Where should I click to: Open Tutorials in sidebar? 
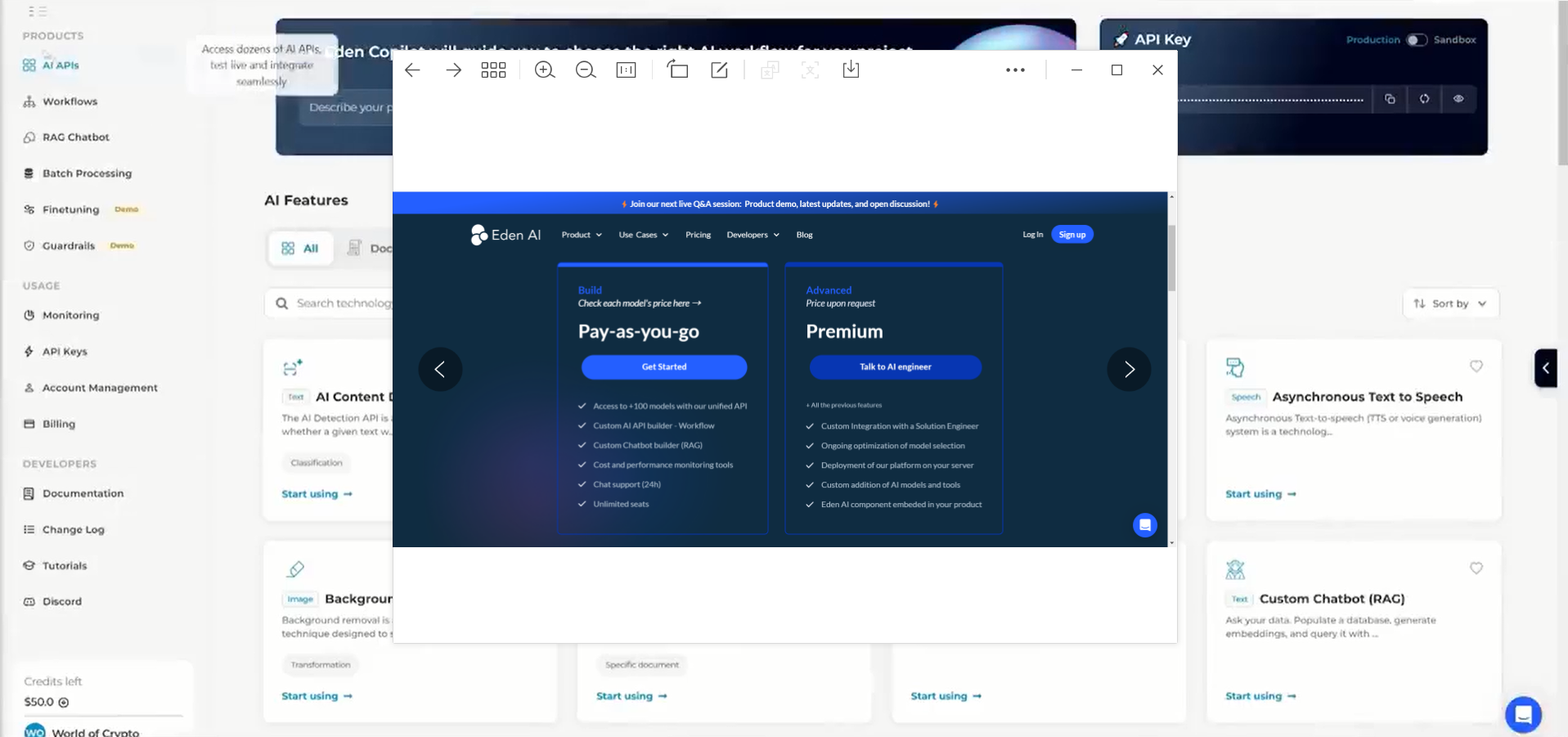click(55, 565)
